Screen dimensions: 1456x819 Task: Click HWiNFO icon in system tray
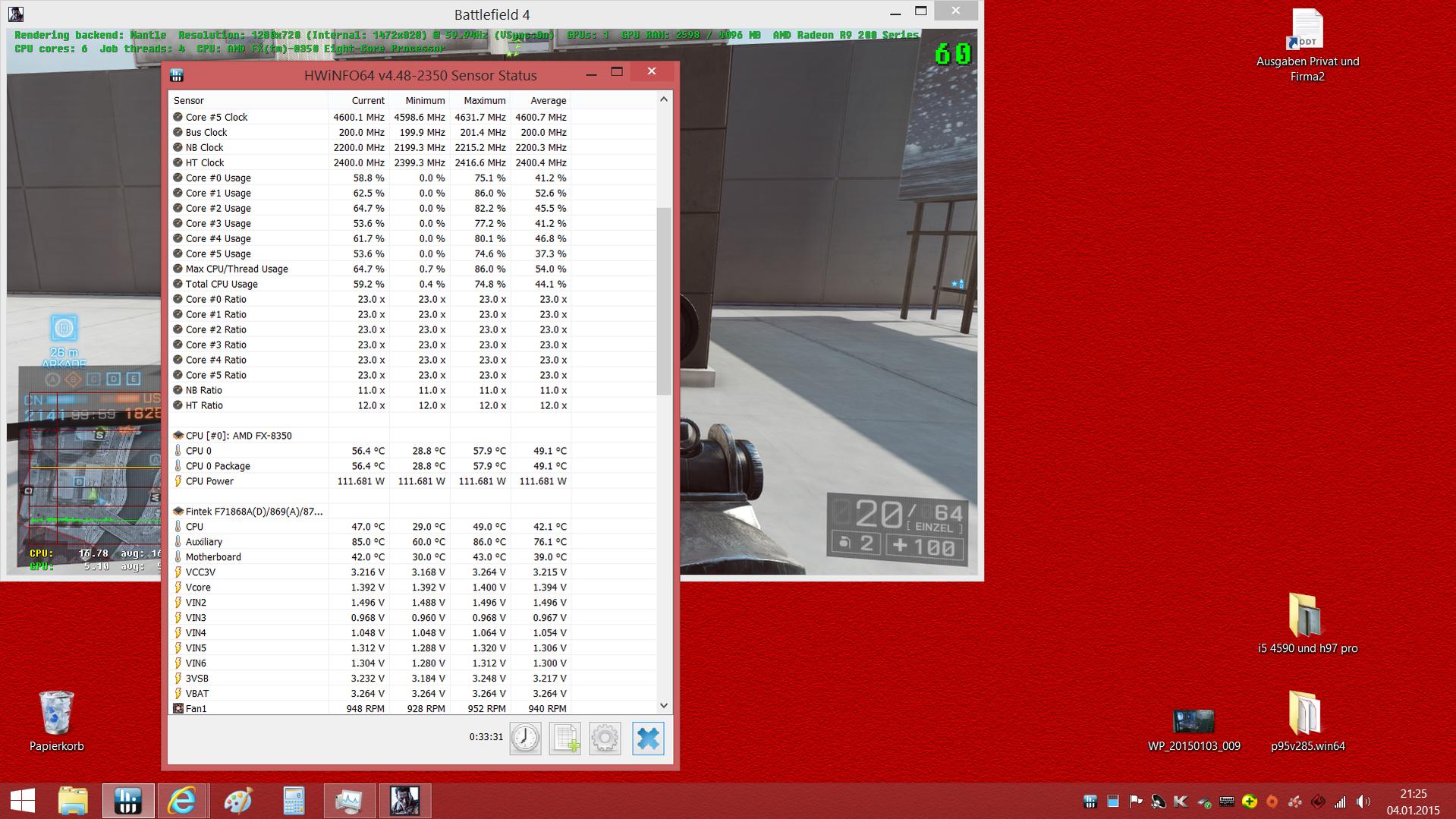tap(1090, 802)
